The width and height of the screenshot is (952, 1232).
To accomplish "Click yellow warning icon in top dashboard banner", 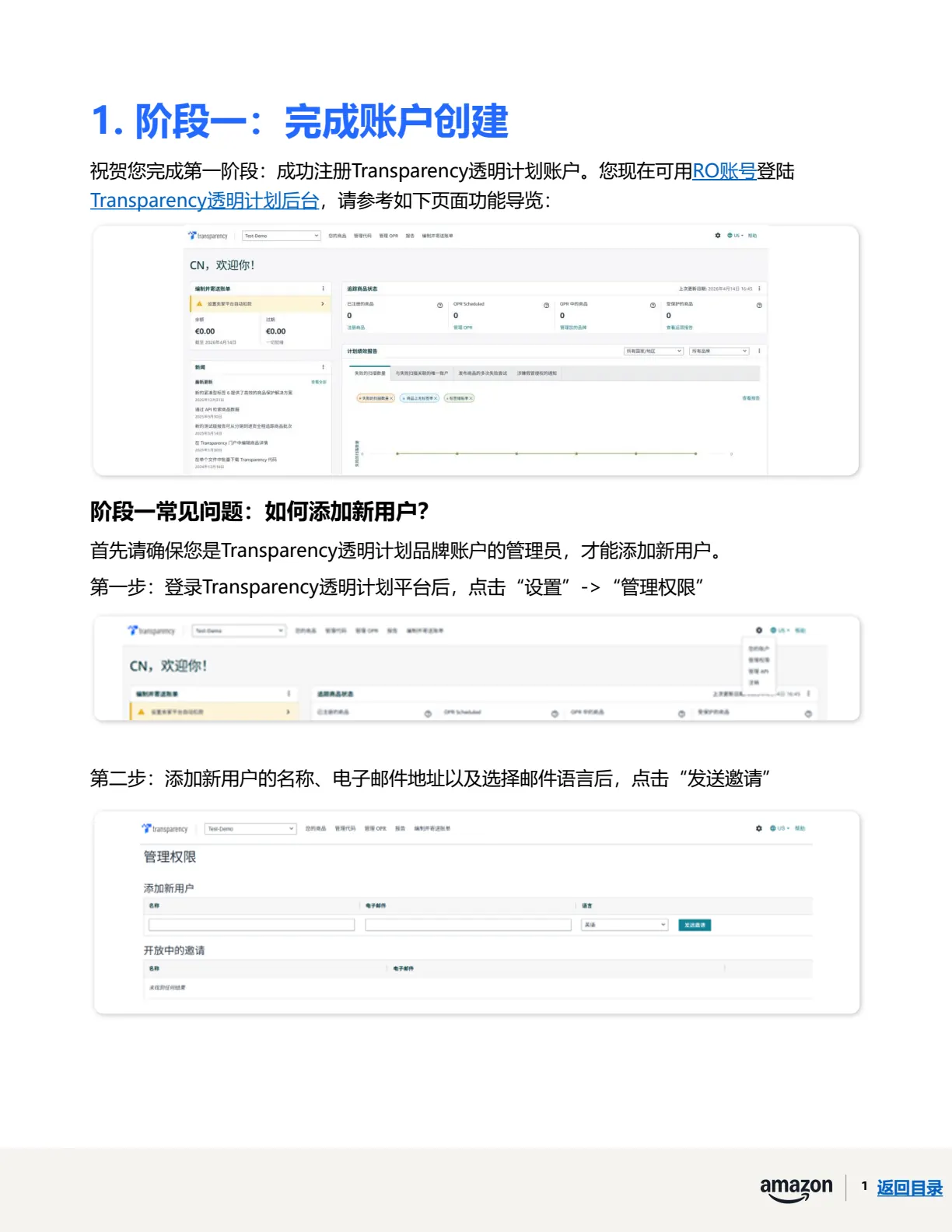I will click(x=199, y=304).
